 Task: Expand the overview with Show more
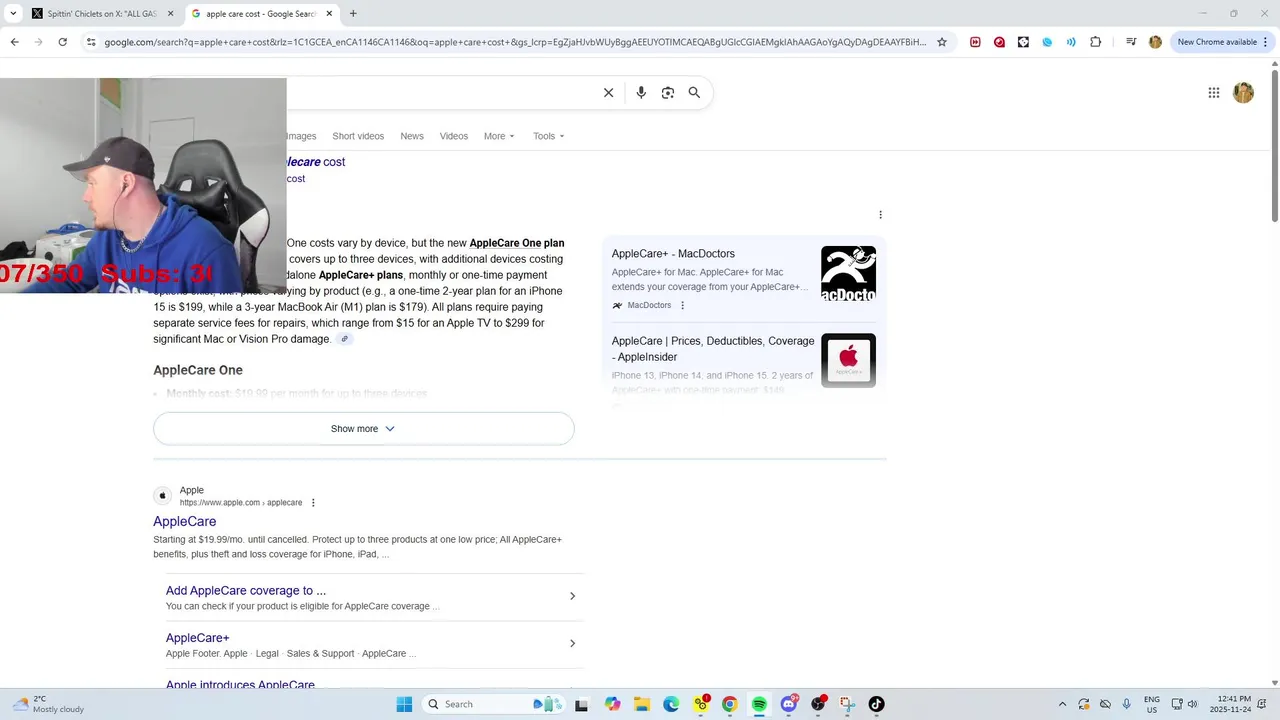pyautogui.click(x=363, y=428)
